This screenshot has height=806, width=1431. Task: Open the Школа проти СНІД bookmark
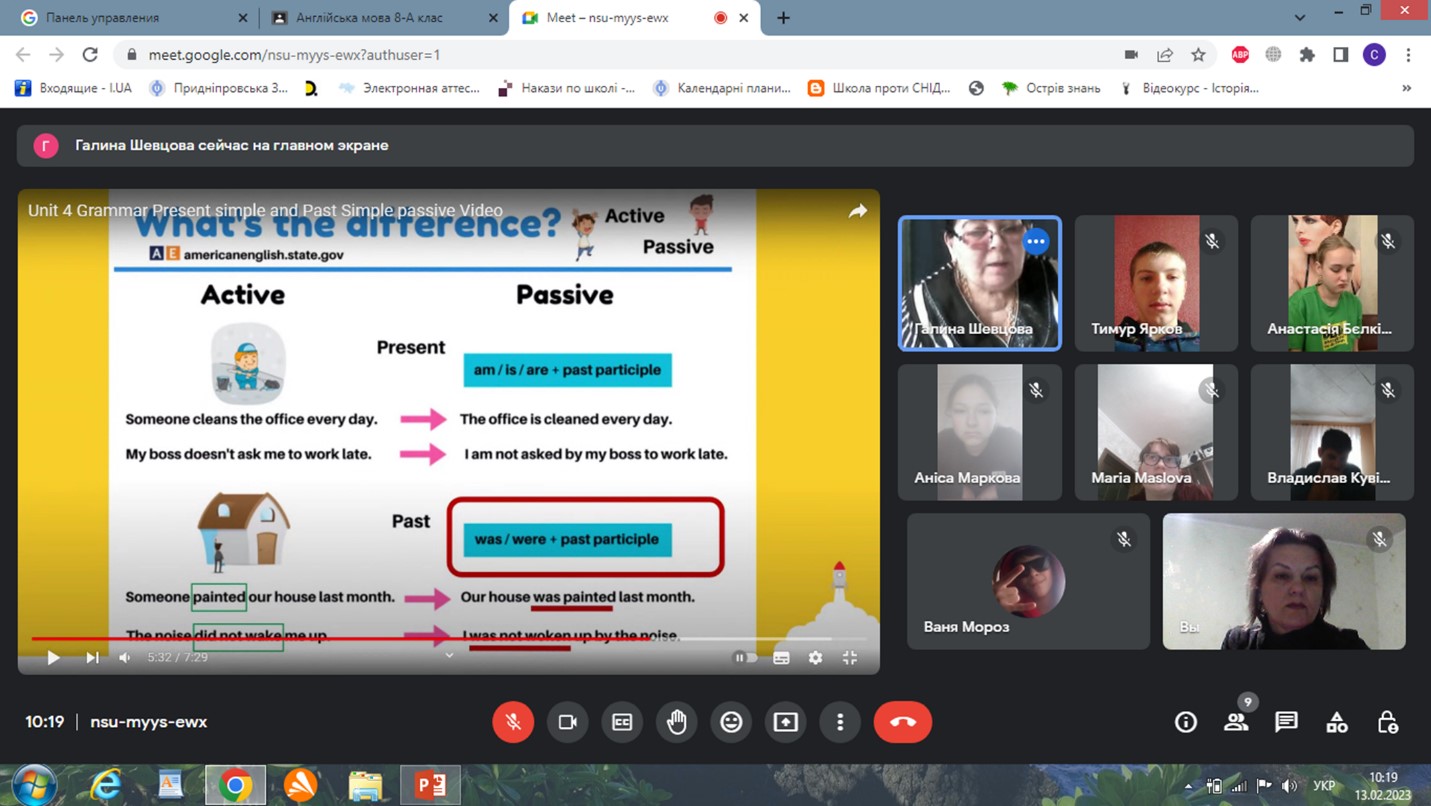pos(879,88)
